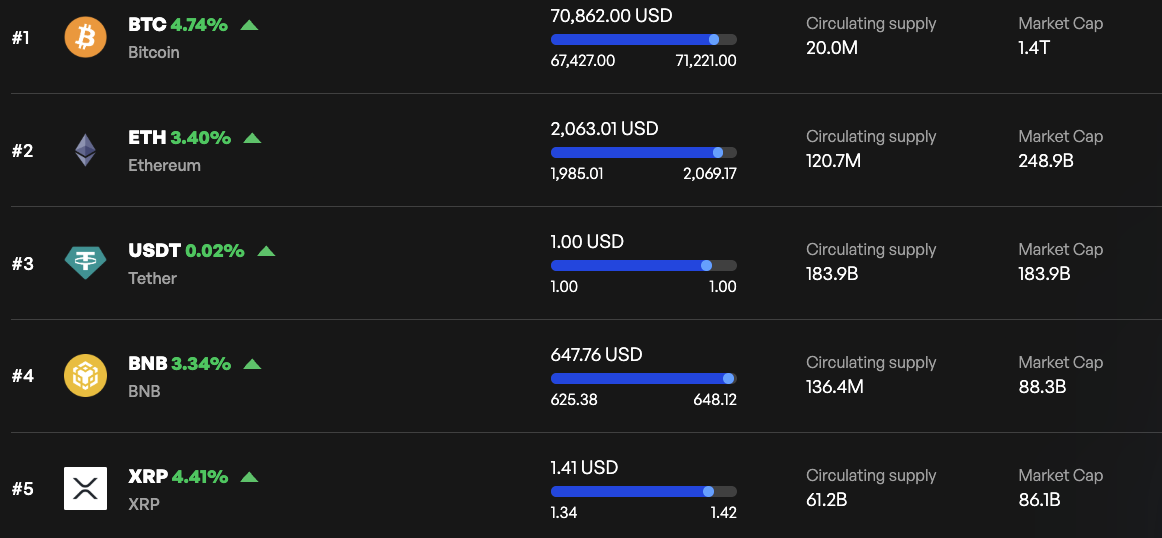Screen dimensions: 1162x538
Task: Click the green up arrow beside BTC
Action: [249, 25]
